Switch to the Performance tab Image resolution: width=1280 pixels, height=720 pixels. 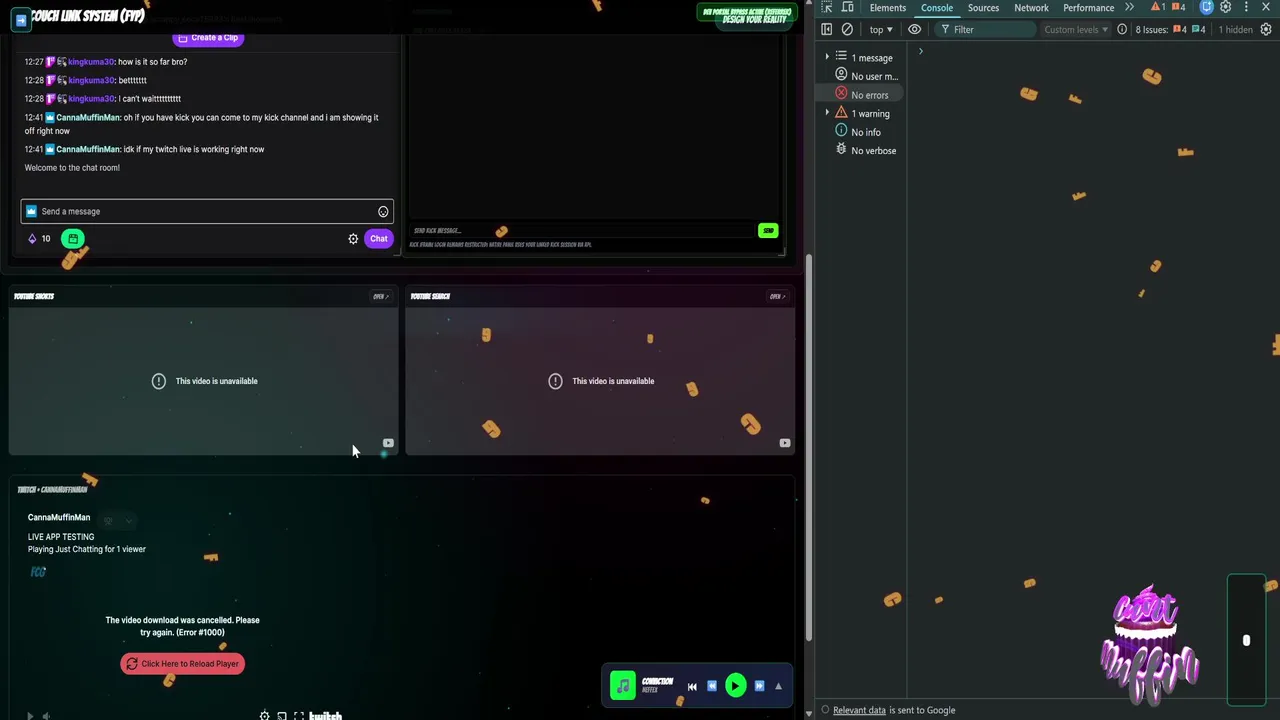1088,8
